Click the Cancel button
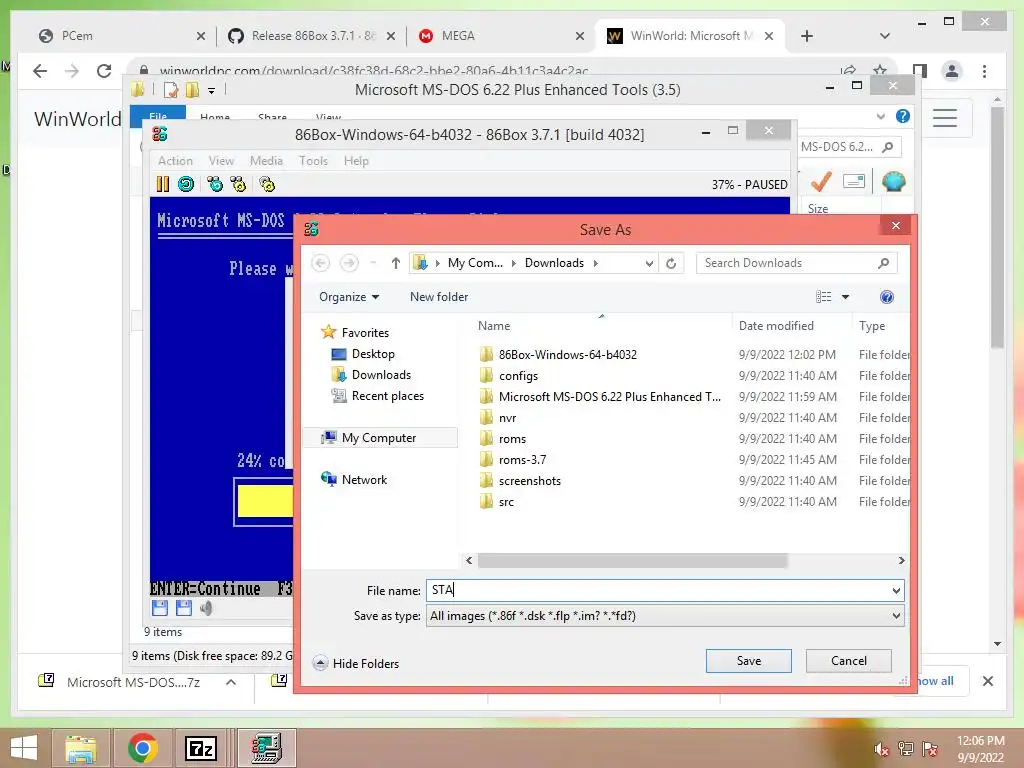Image resolution: width=1024 pixels, height=768 pixels. click(x=848, y=661)
